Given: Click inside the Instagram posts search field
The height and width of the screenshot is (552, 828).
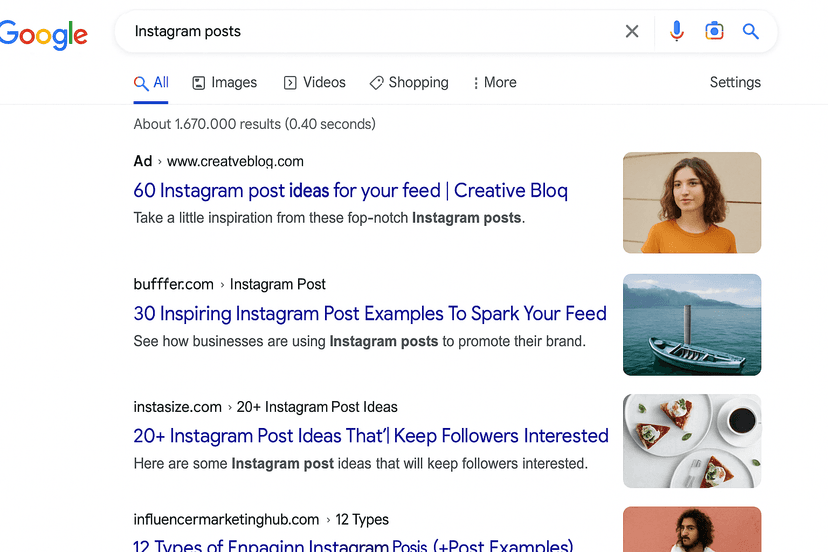Looking at the screenshot, I should click(x=370, y=32).
